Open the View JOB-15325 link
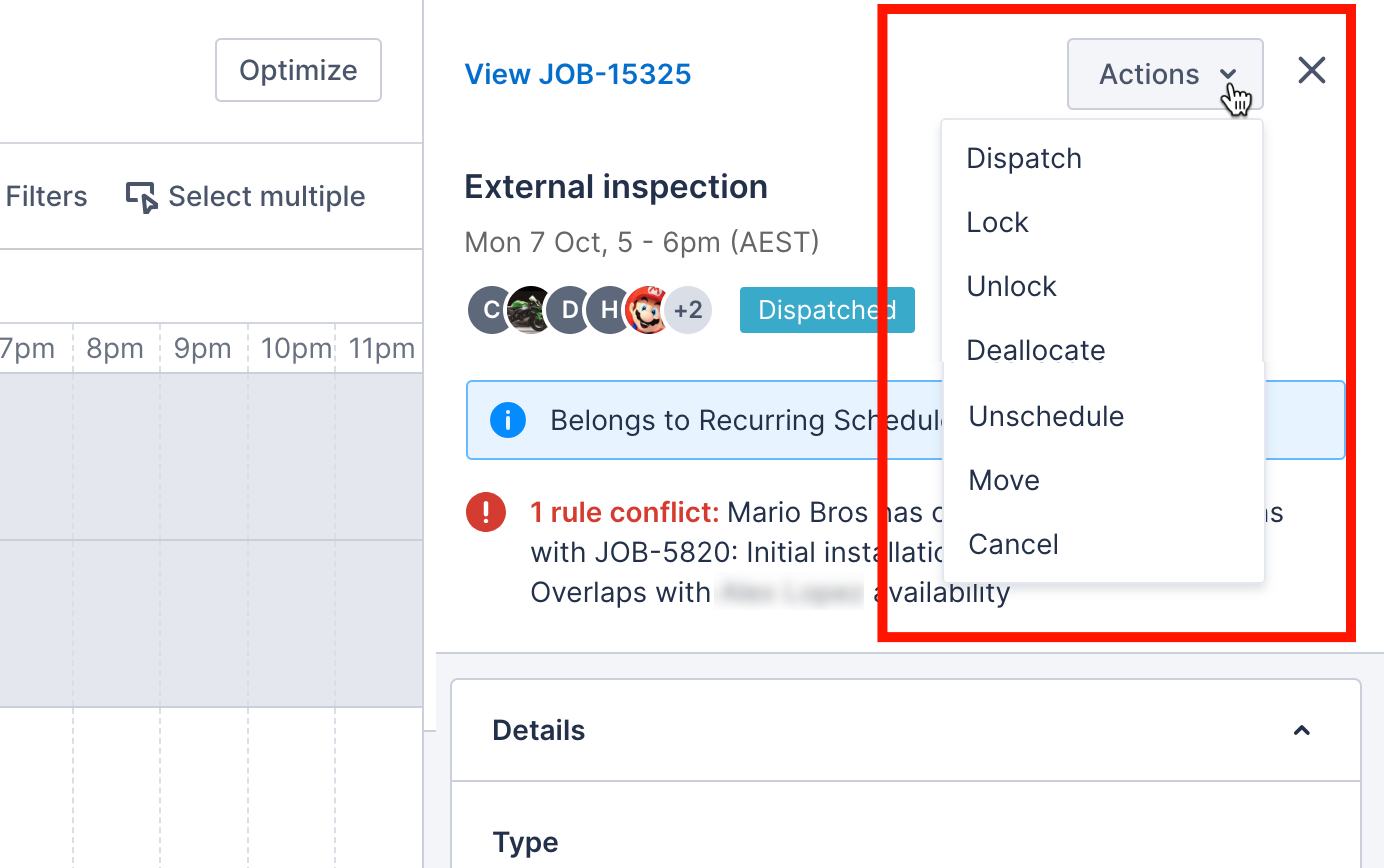This screenshot has width=1384, height=868. click(x=578, y=73)
